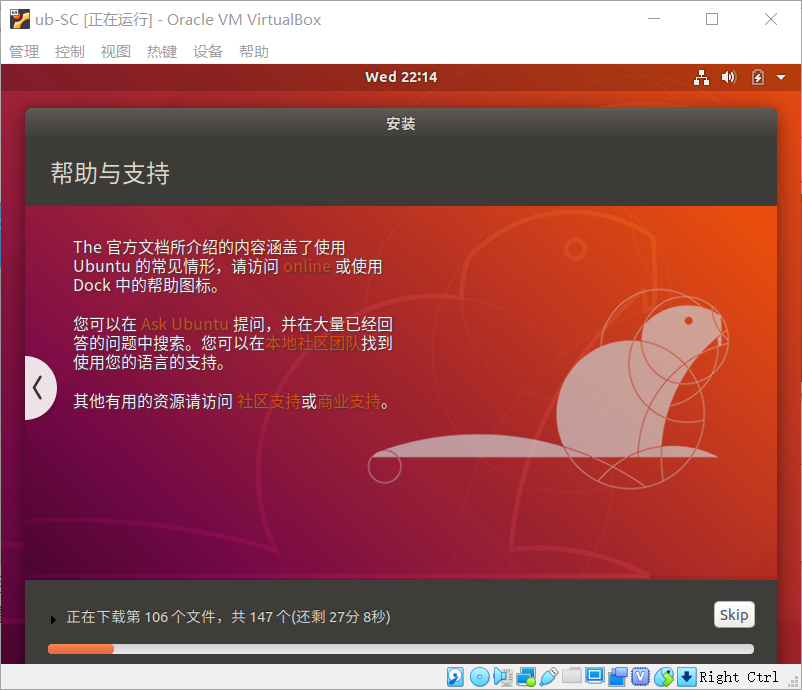Select the mouse integration status icon
802x690 pixels.
664,677
